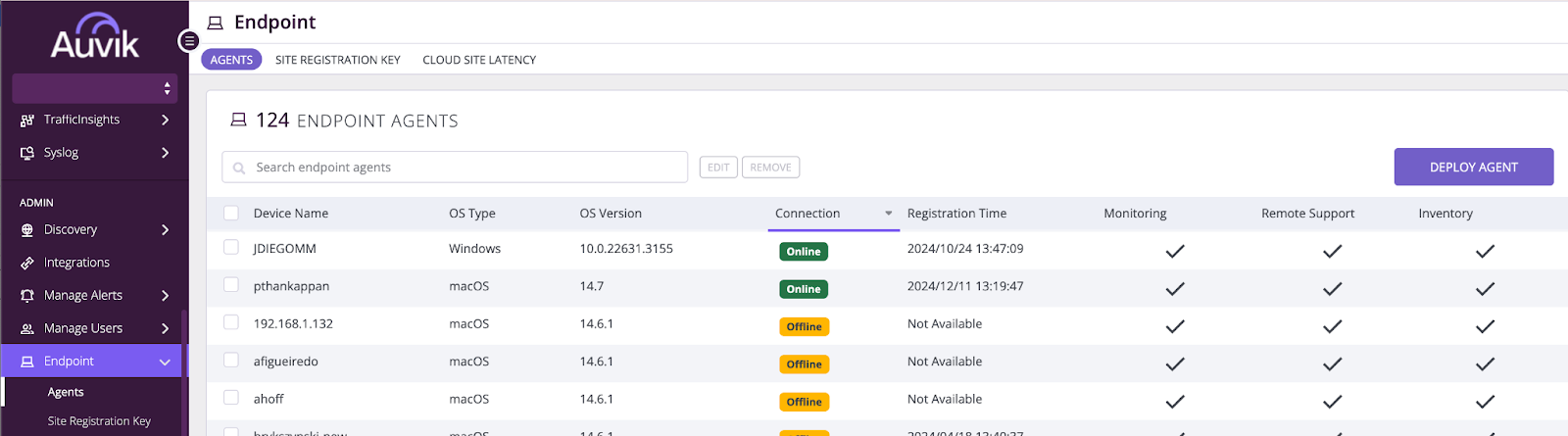
Task: Click the Syslog sidebar icon
Action: point(27,153)
